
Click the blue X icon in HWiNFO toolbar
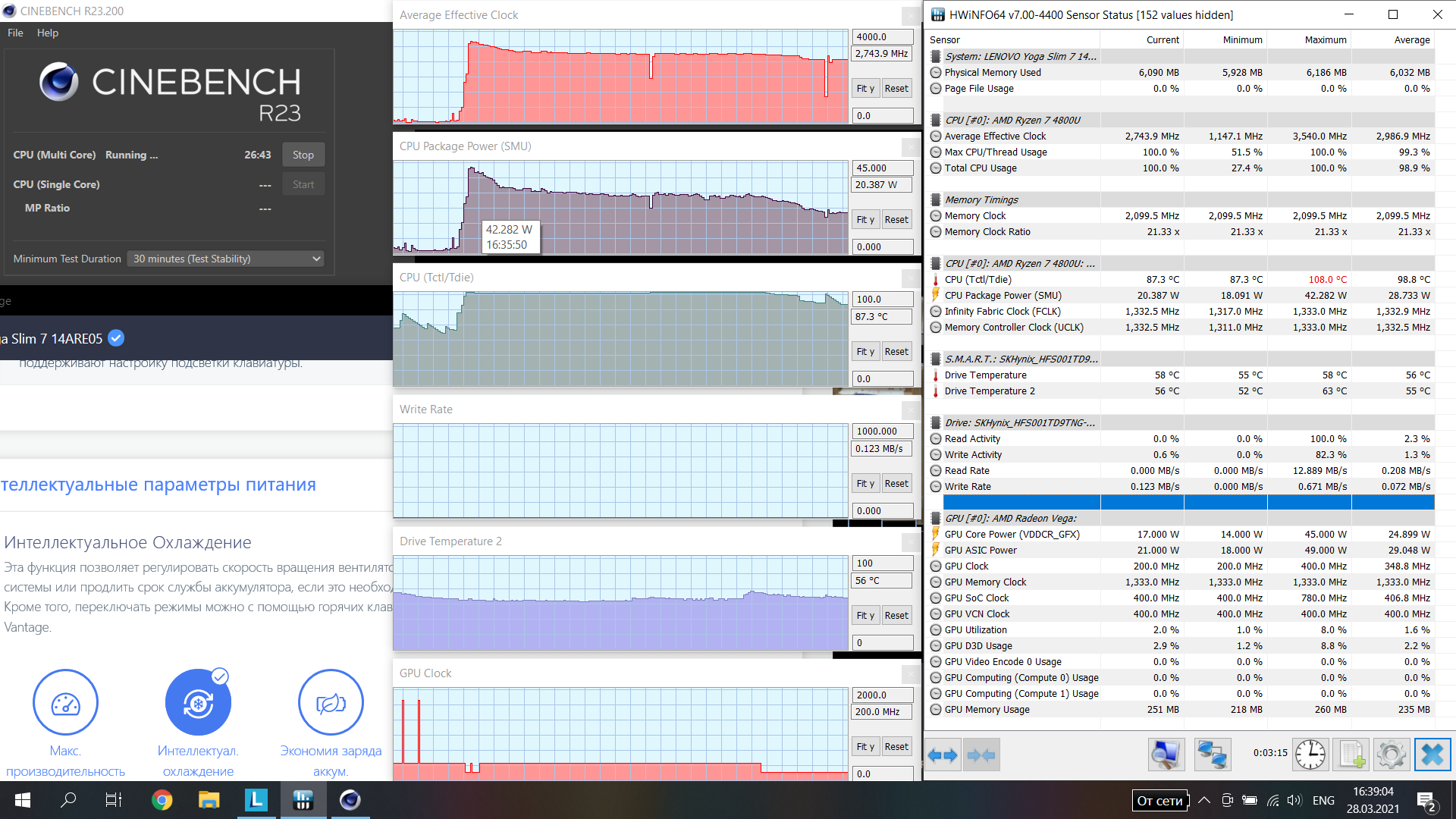coord(1432,755)
